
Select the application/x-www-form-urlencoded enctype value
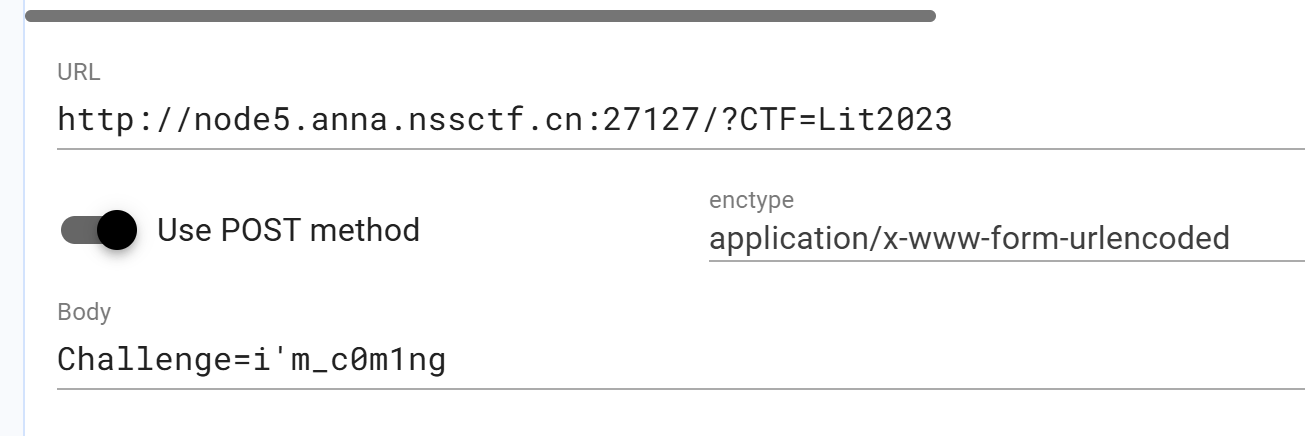[x=969, y=239]
